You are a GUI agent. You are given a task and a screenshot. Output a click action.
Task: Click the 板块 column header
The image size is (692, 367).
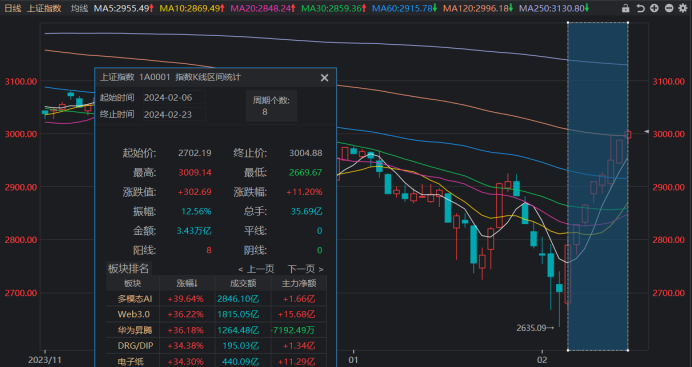pos(133,283)
